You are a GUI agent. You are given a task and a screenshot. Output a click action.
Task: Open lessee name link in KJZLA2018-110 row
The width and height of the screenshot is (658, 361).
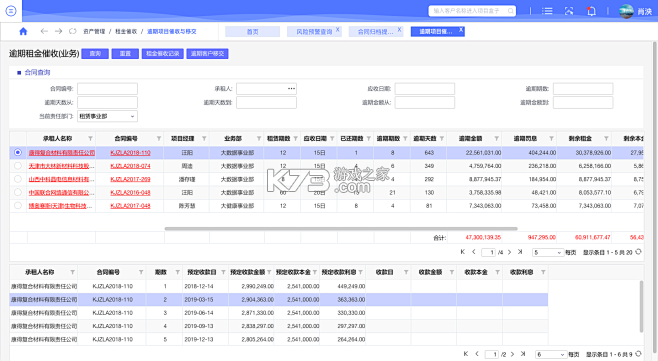(62, 152)
